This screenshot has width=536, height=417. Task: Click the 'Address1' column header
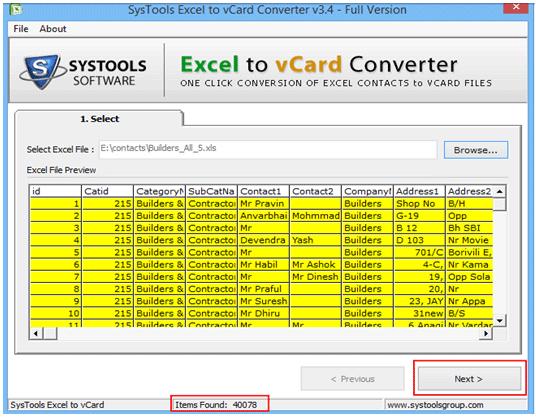tap(419, 191)
